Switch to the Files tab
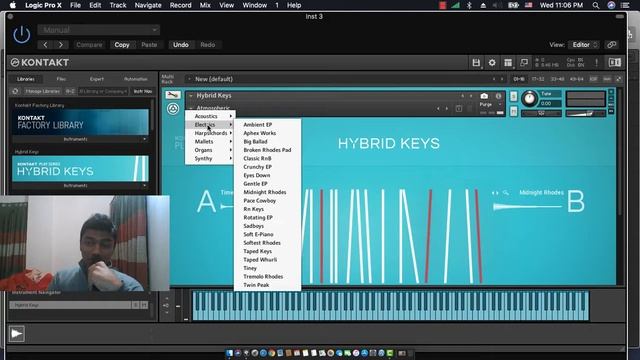The height and width of the screenshot is (360, 640). click(61, 79)
